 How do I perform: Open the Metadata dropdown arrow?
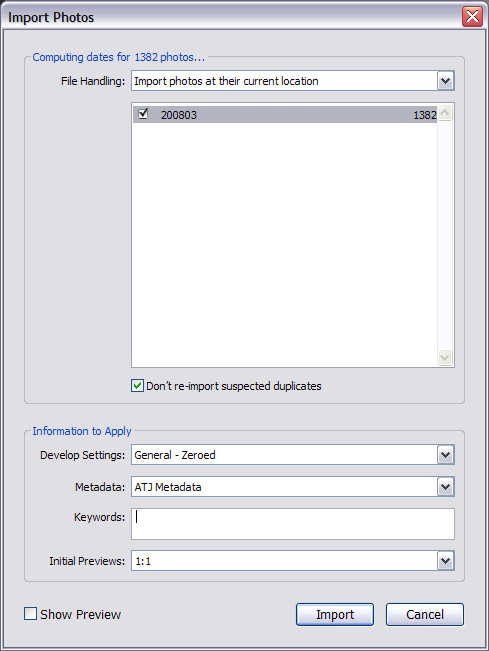coord(445,487)
